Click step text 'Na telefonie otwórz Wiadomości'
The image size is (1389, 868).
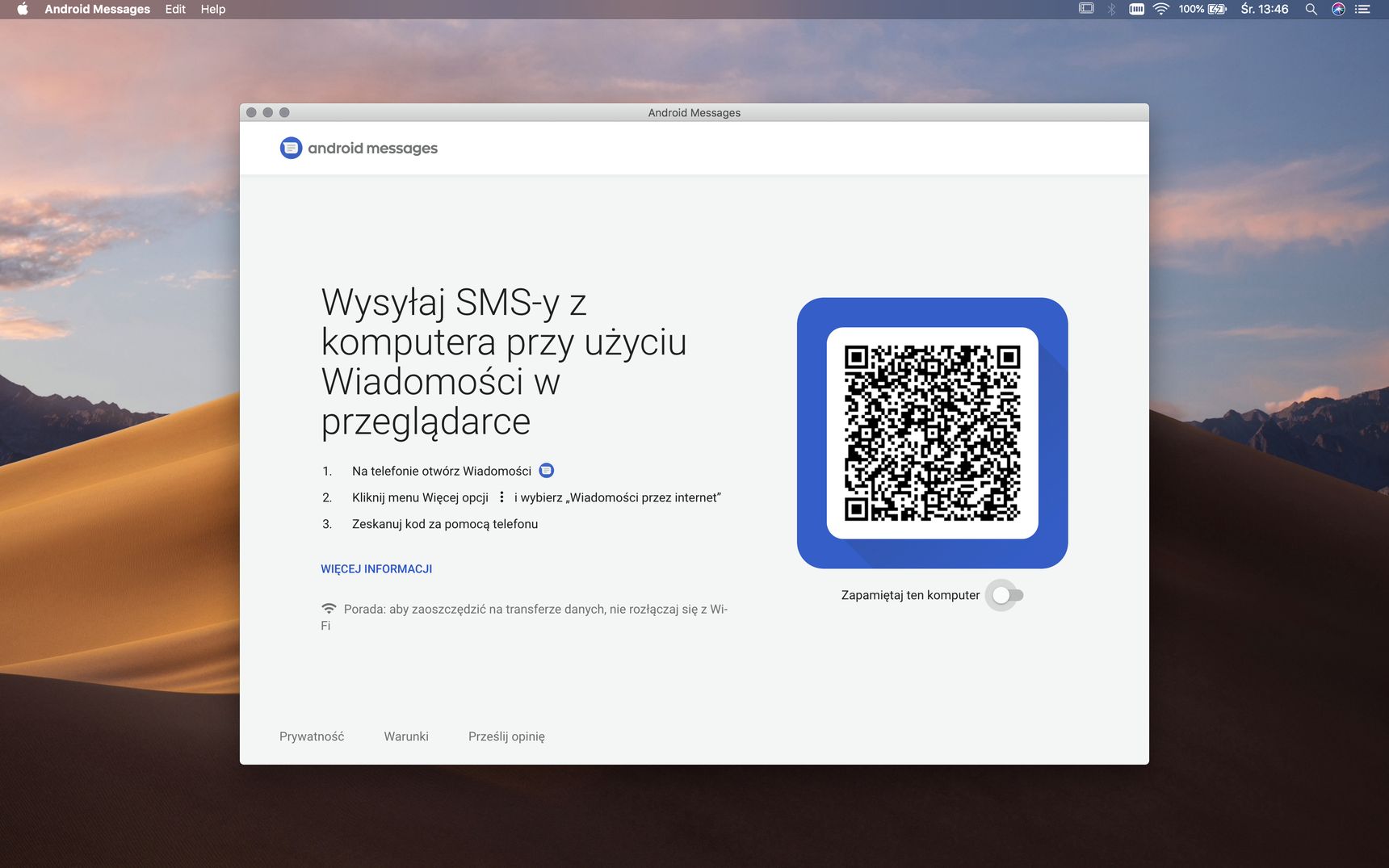point(442,471)
